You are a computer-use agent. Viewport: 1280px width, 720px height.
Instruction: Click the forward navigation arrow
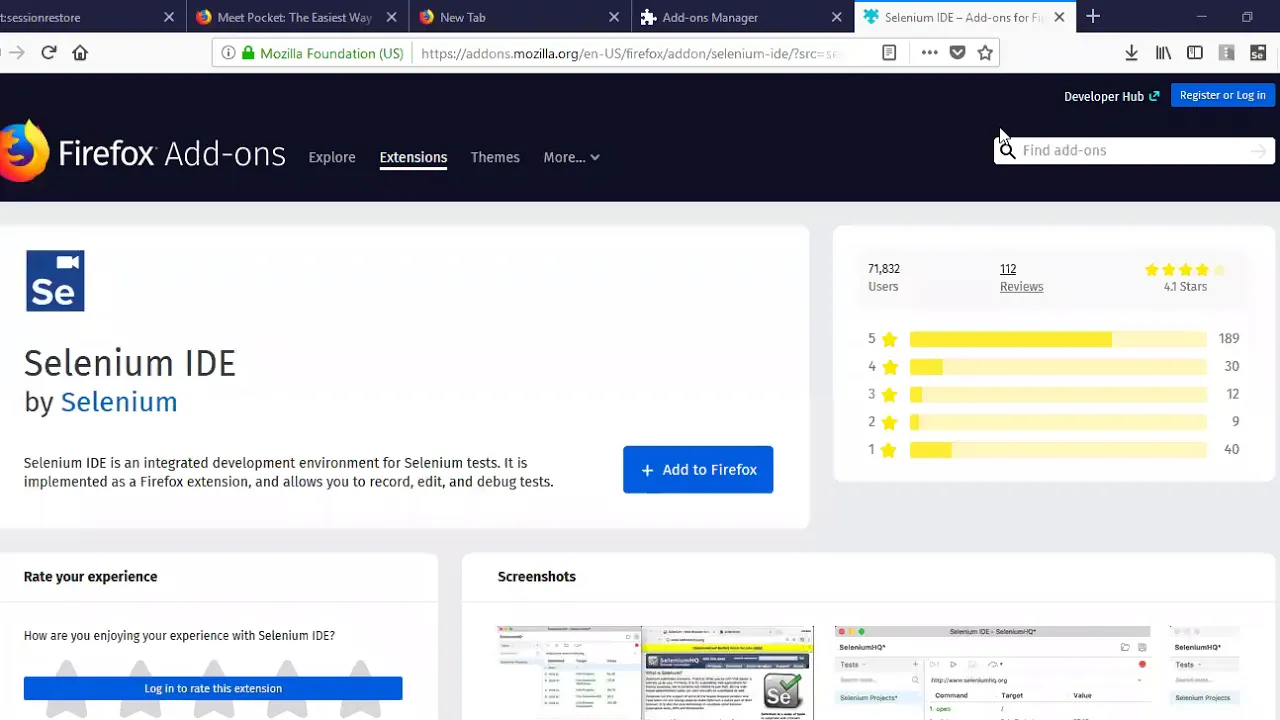coord(16,53)
